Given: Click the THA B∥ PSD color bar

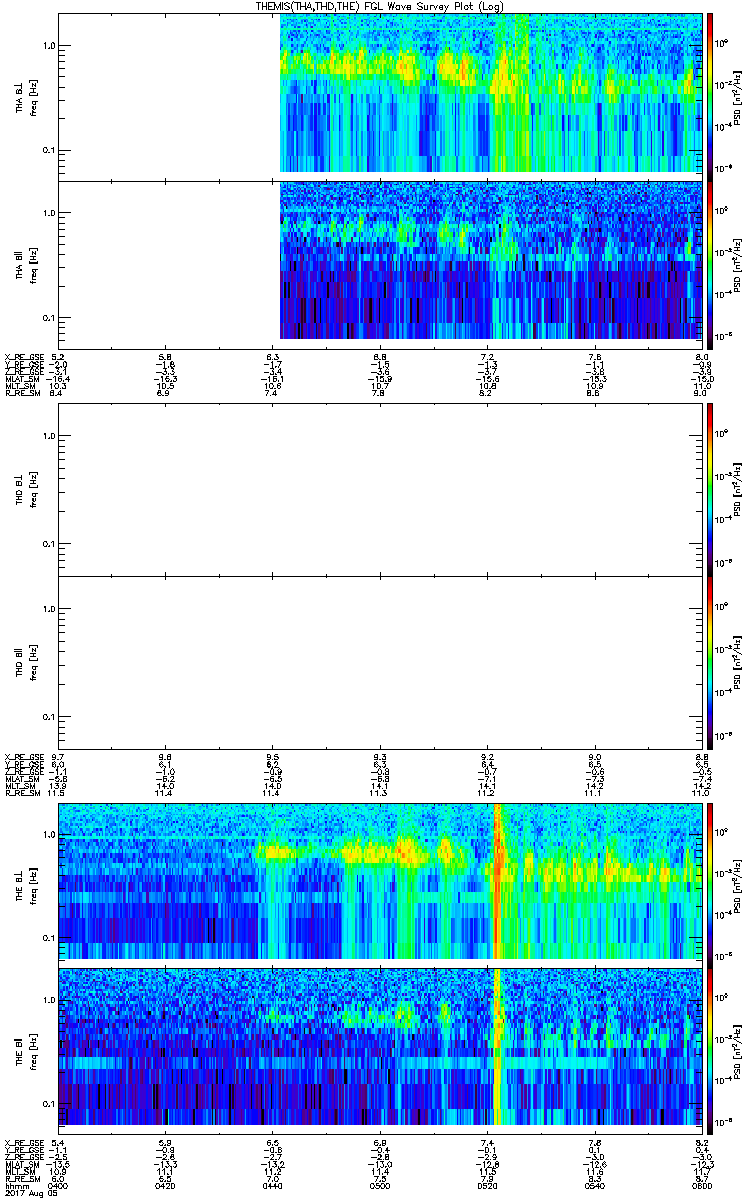Looking at the screenshot, I should pos(709,263).
